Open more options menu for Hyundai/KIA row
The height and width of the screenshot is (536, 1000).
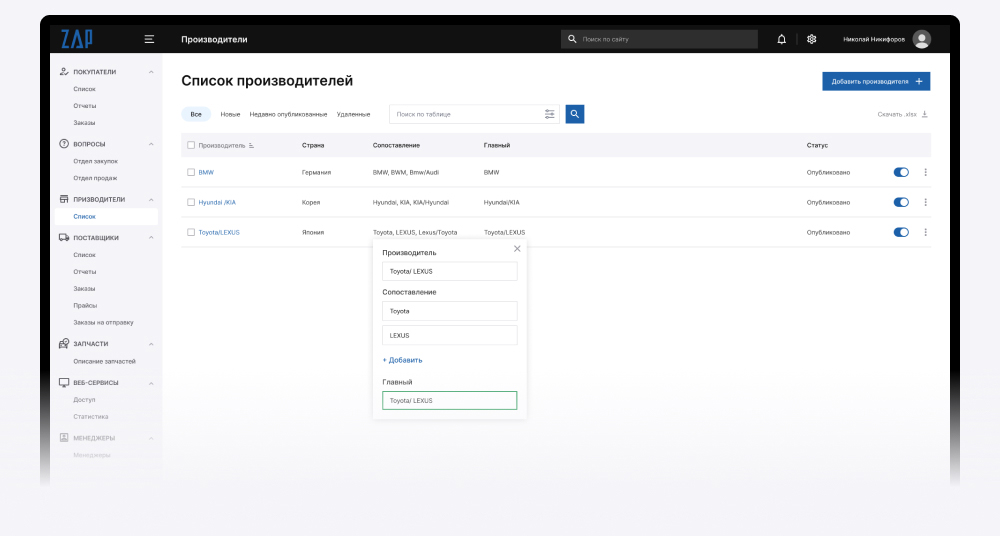[x=925, y=202]
